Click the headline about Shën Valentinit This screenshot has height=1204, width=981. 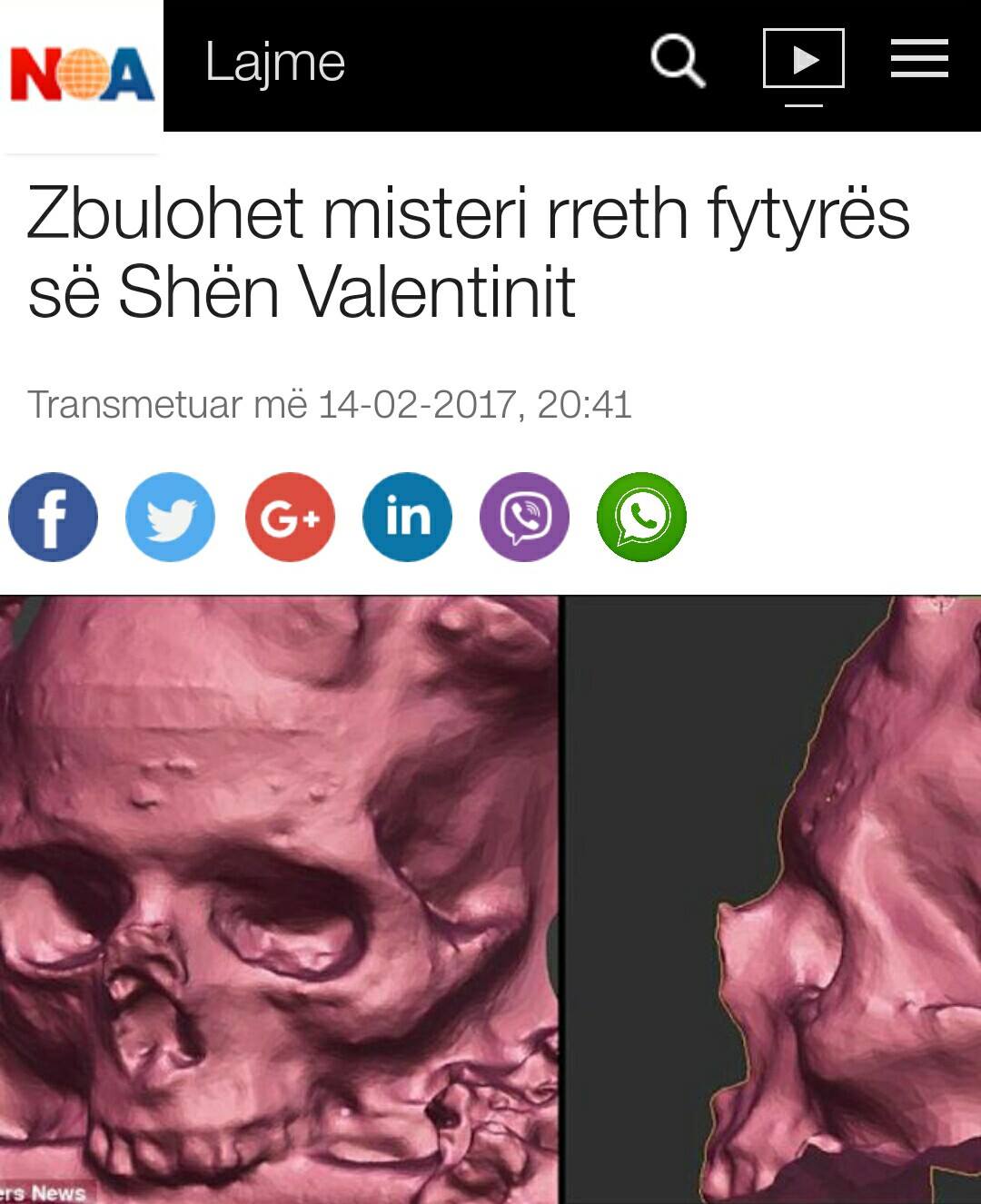click(x=468, y=252)
